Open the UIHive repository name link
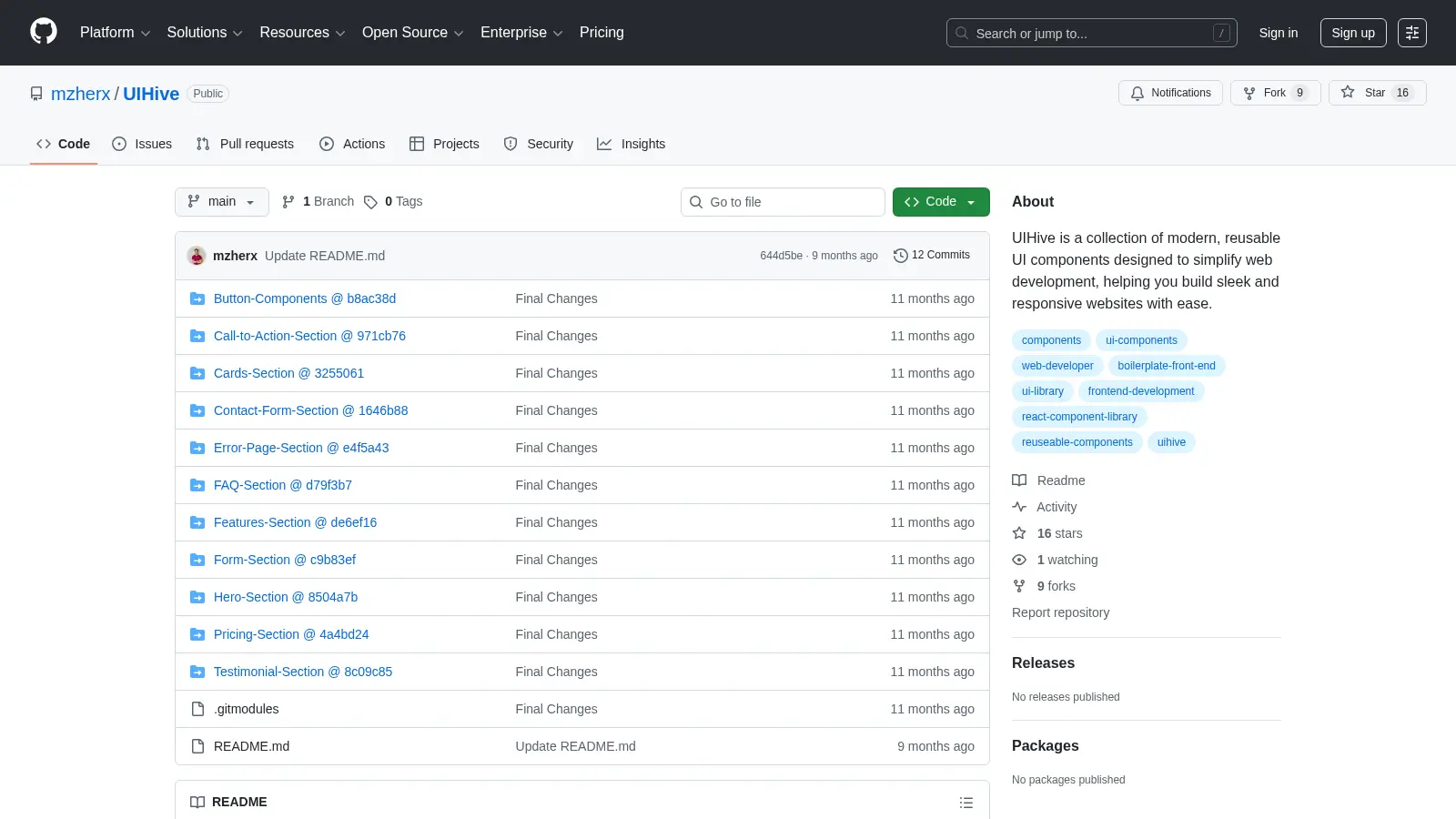The image size is (1456, 819). [151, 94]
